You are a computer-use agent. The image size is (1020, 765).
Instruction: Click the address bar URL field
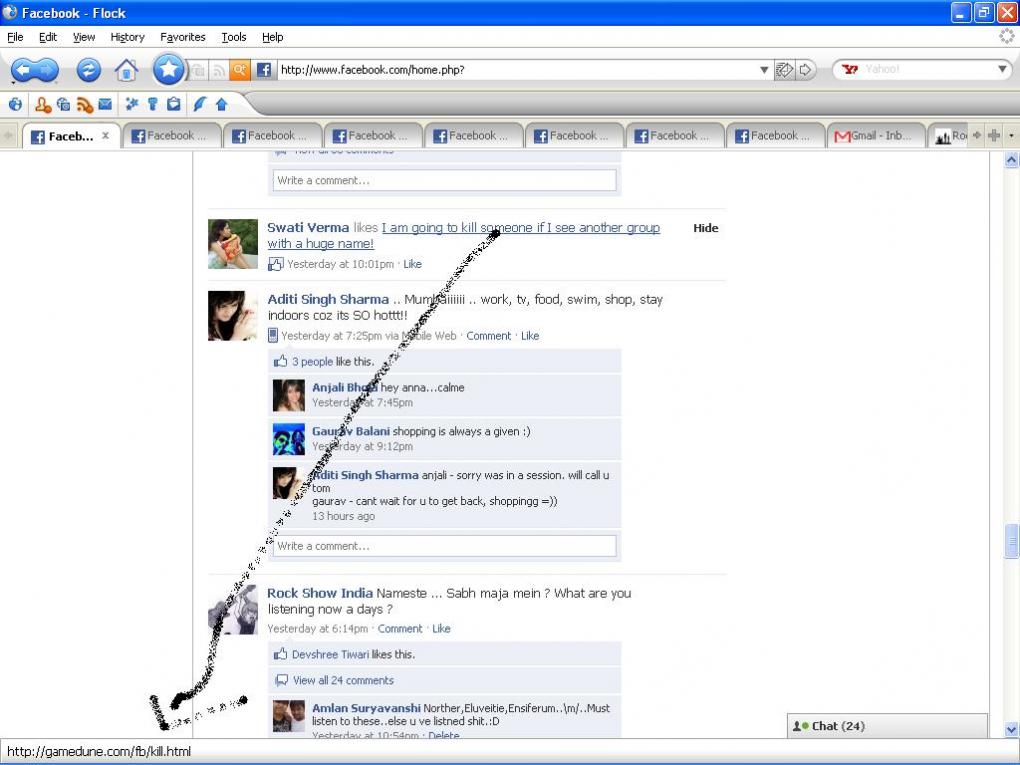(517, 70)
